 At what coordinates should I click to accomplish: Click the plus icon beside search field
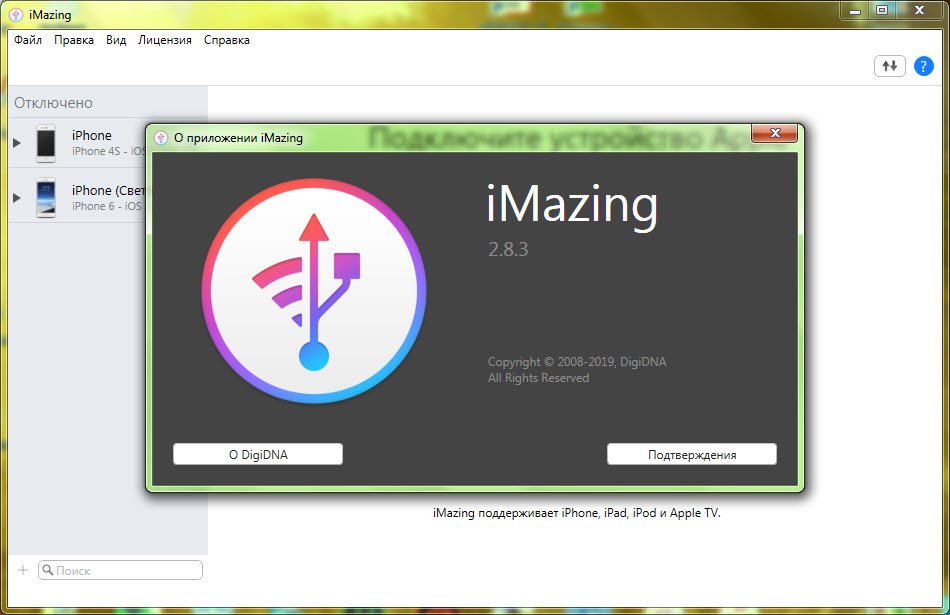coord(23,570)
